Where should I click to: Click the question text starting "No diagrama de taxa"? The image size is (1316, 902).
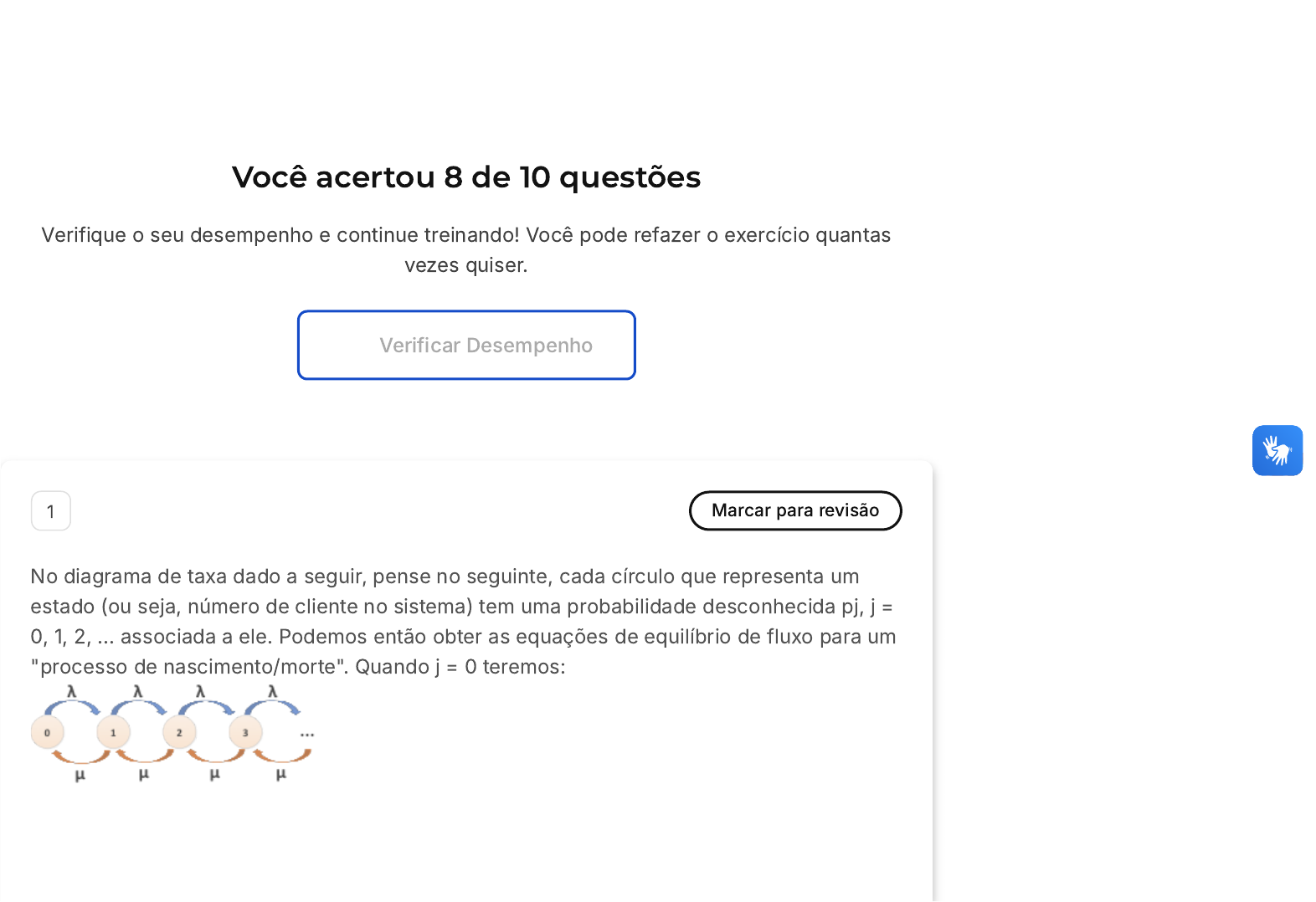463,622
